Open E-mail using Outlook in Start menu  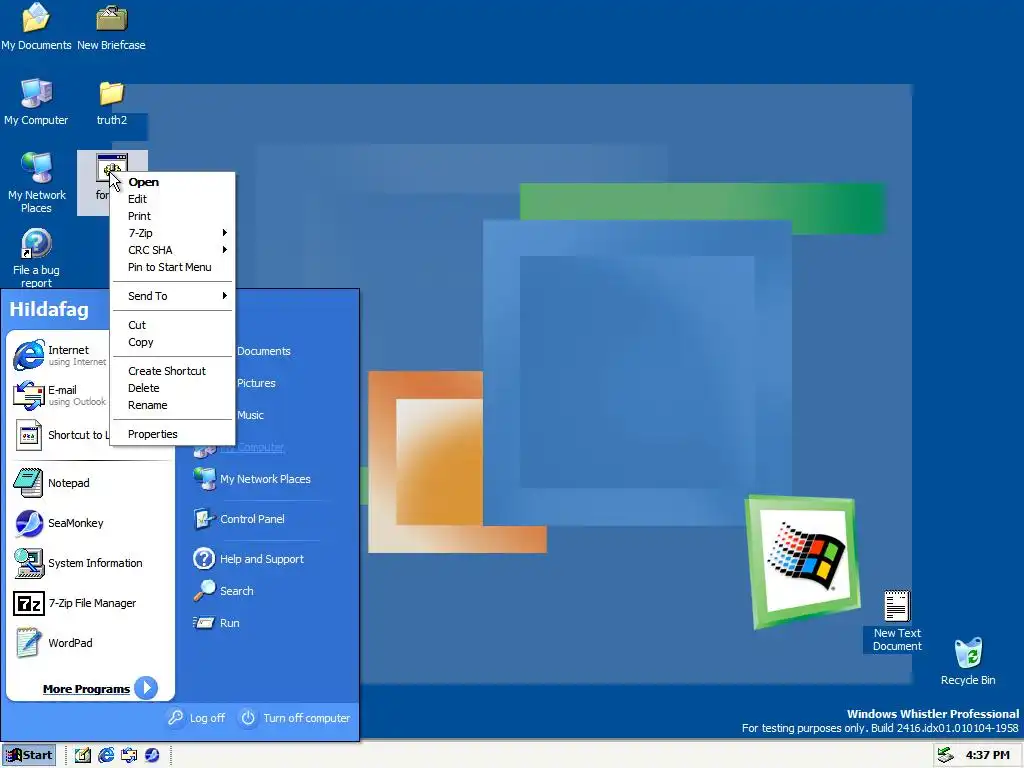[59, 396]
